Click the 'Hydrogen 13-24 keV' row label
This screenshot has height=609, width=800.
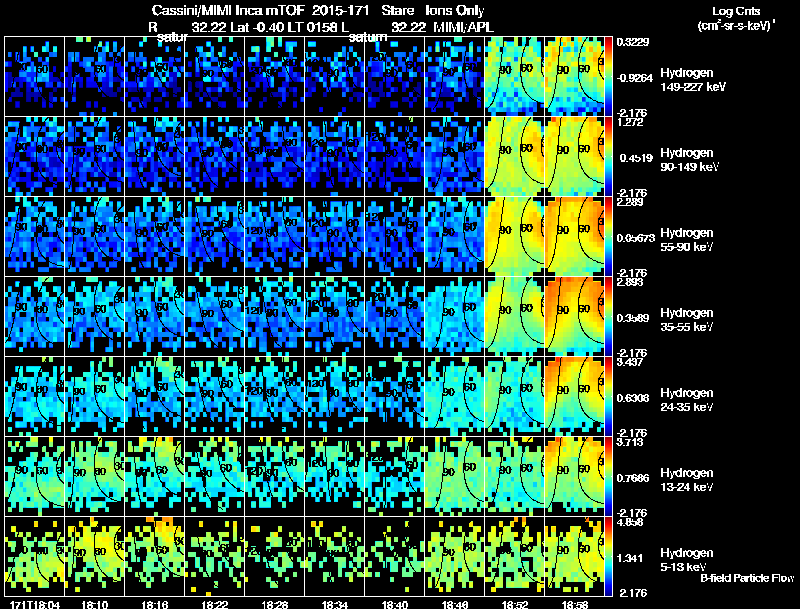687,480
